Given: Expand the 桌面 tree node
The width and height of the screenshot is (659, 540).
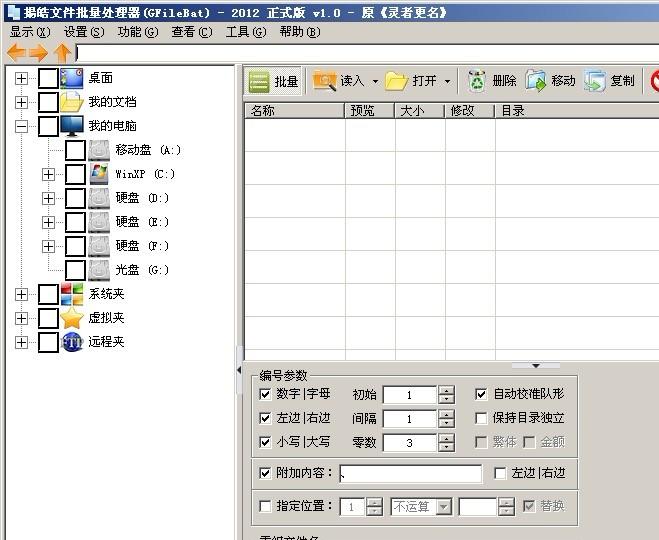Looking at the screenshot, I should tap(22, 78).
